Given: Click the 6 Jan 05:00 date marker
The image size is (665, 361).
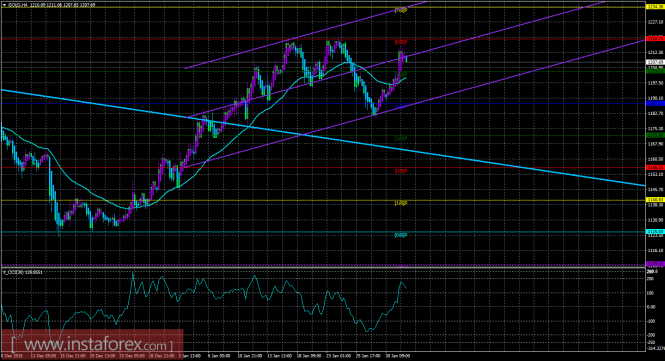Looking at the screenshot, I should pos(219,356).
